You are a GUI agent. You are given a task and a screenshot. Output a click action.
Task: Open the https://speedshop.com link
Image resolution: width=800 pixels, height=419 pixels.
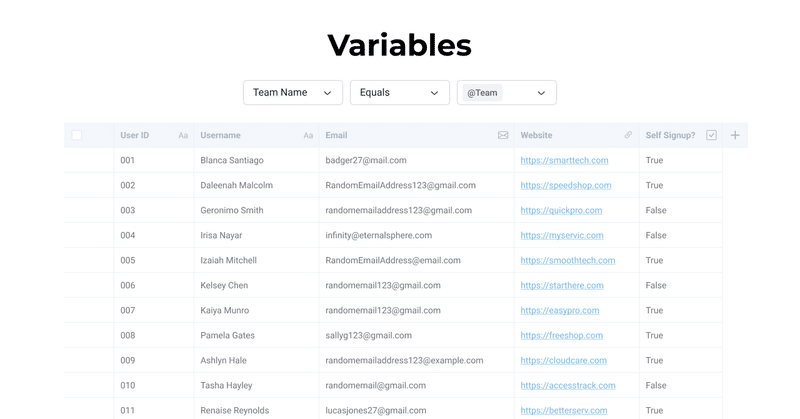click(566, 185)
